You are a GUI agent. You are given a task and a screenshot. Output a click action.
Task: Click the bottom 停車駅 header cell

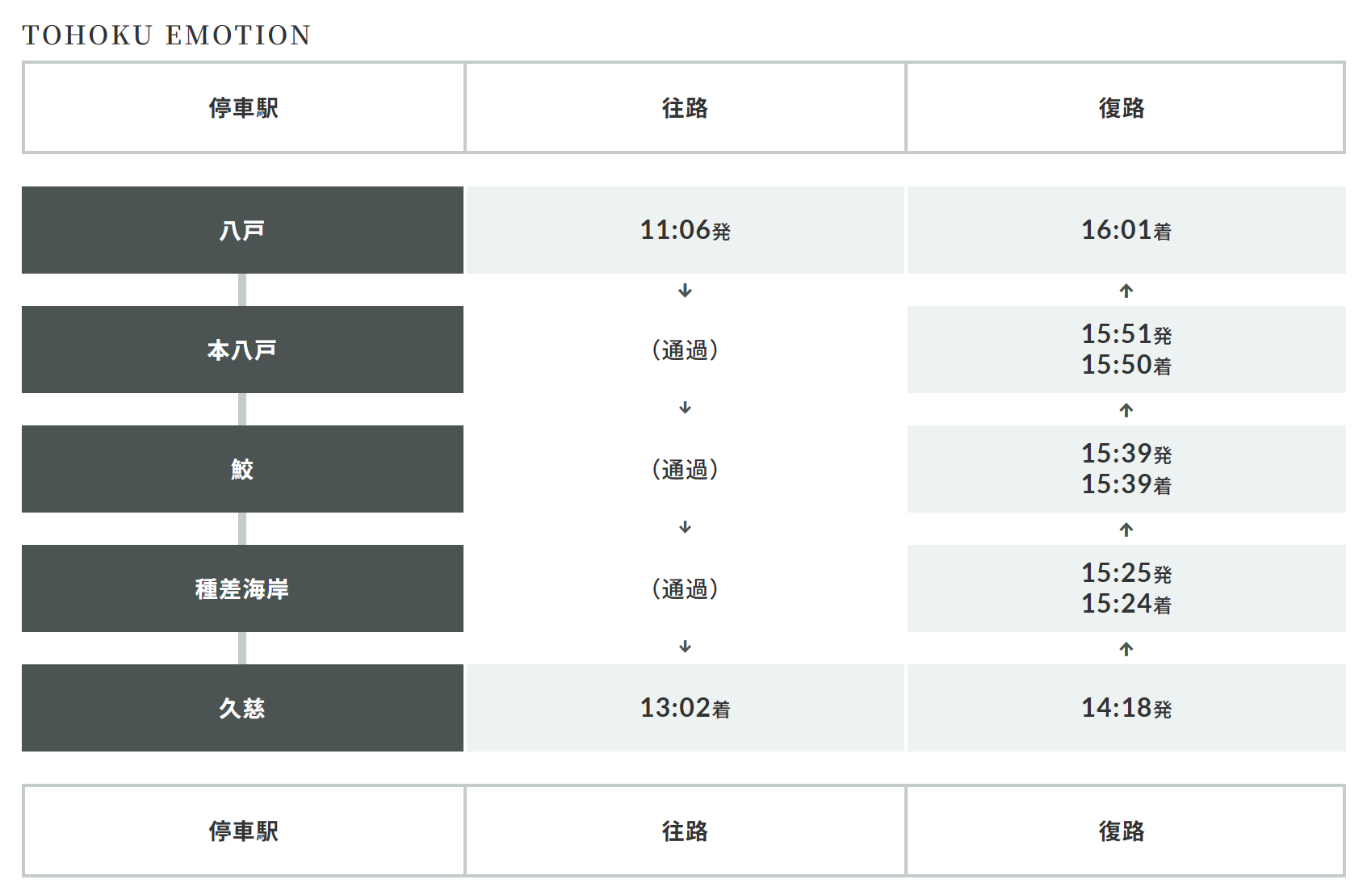(244, 831)
